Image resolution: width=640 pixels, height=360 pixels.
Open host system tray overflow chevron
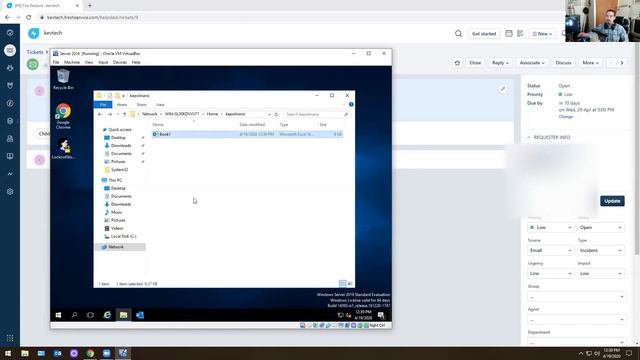click(x=580, y=353)
